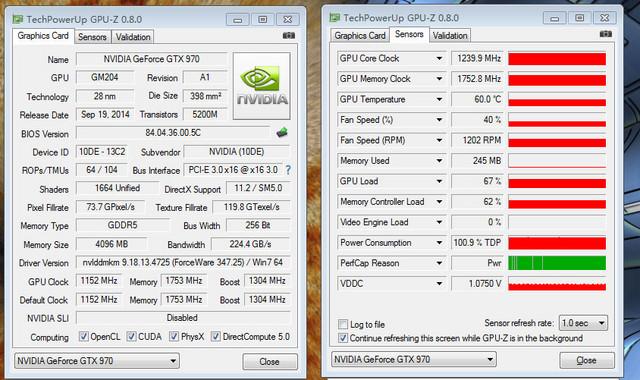The width and height of the screenshot is (640, 380).
Task: Open the GPU Temperature sensor dropdown
Action: [439, 99]
